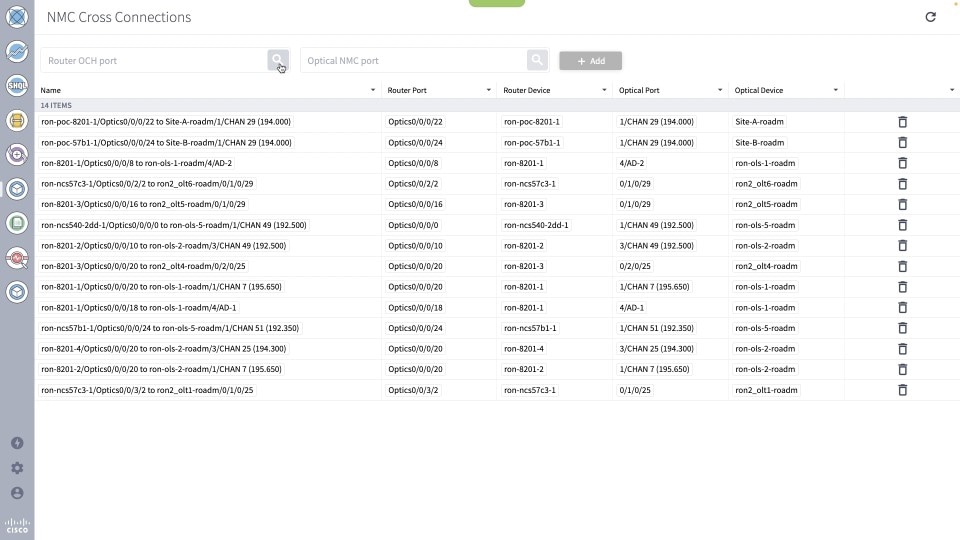This screenshot has width=960, height=540.
Task: Delete ron-ncs57b1-1 cross connection row
Action: (x=902, y=328)
